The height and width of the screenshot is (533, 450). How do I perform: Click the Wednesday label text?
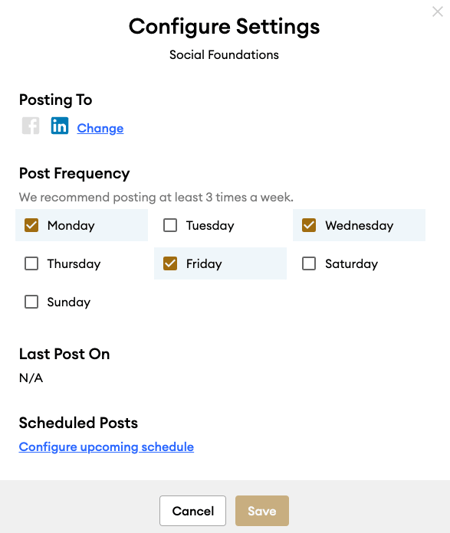(x=359, y=225)
